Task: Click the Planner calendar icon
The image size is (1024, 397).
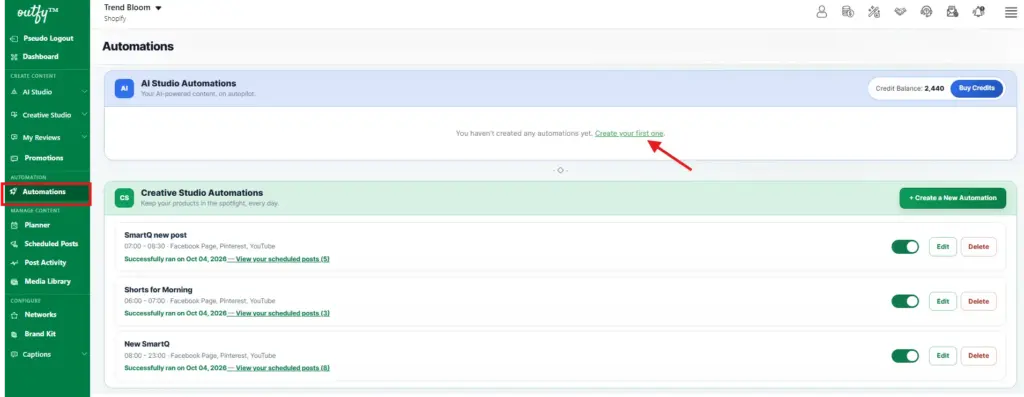Action: point(14,225)
